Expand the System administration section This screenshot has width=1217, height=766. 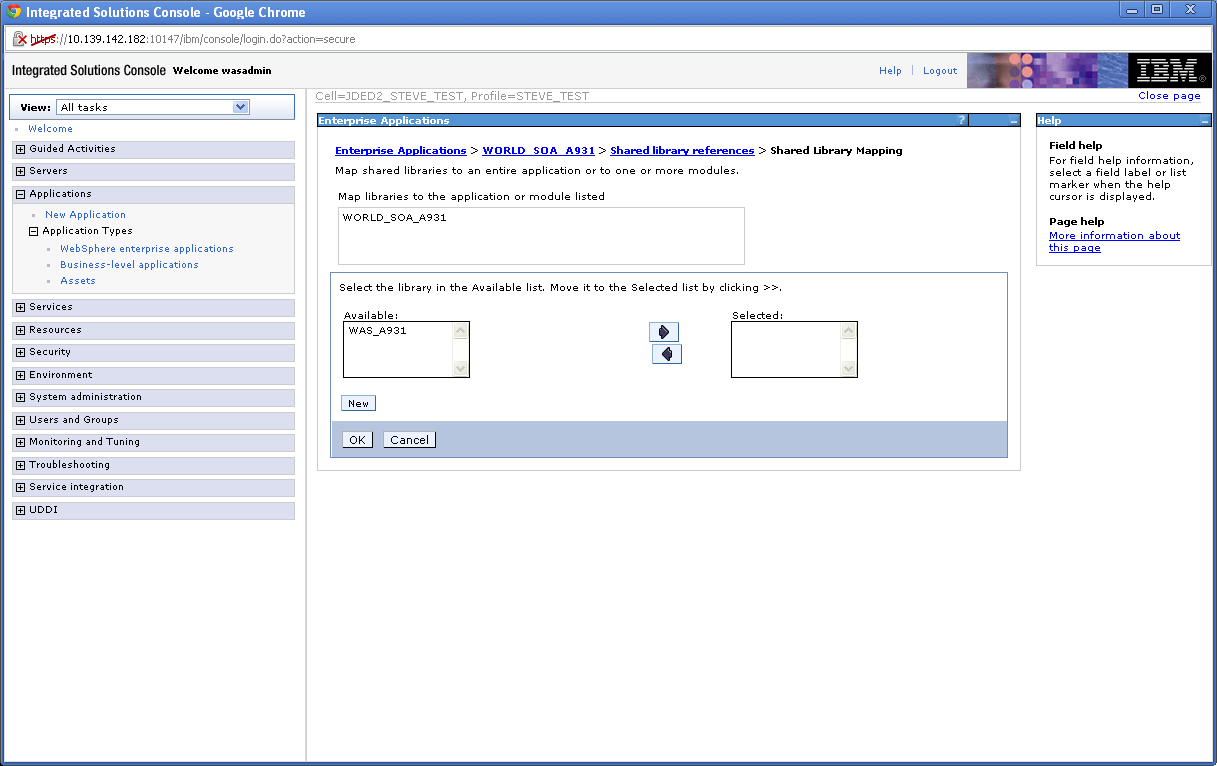click(x=20, y=397)
